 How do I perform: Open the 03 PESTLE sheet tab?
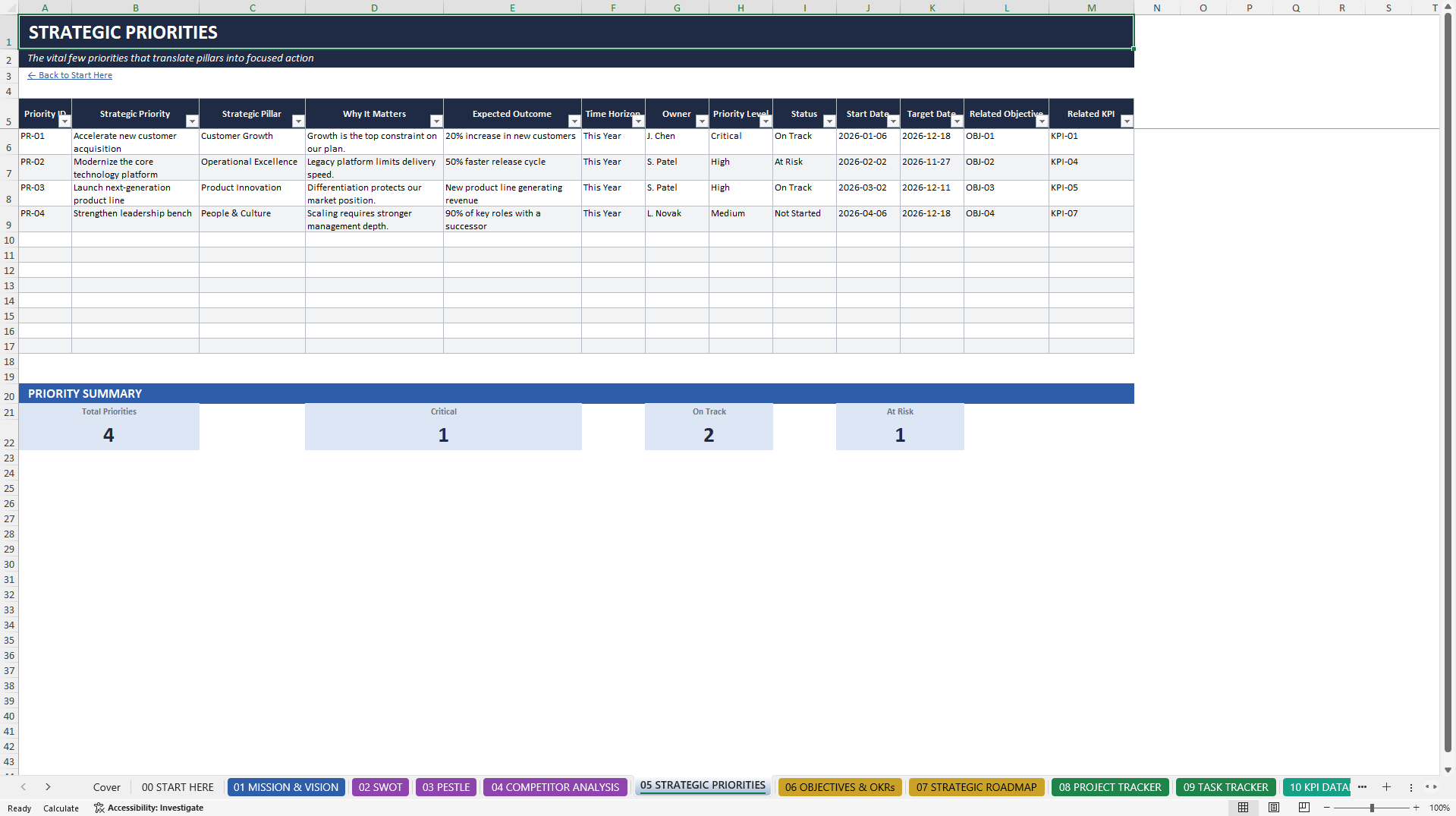446,787
